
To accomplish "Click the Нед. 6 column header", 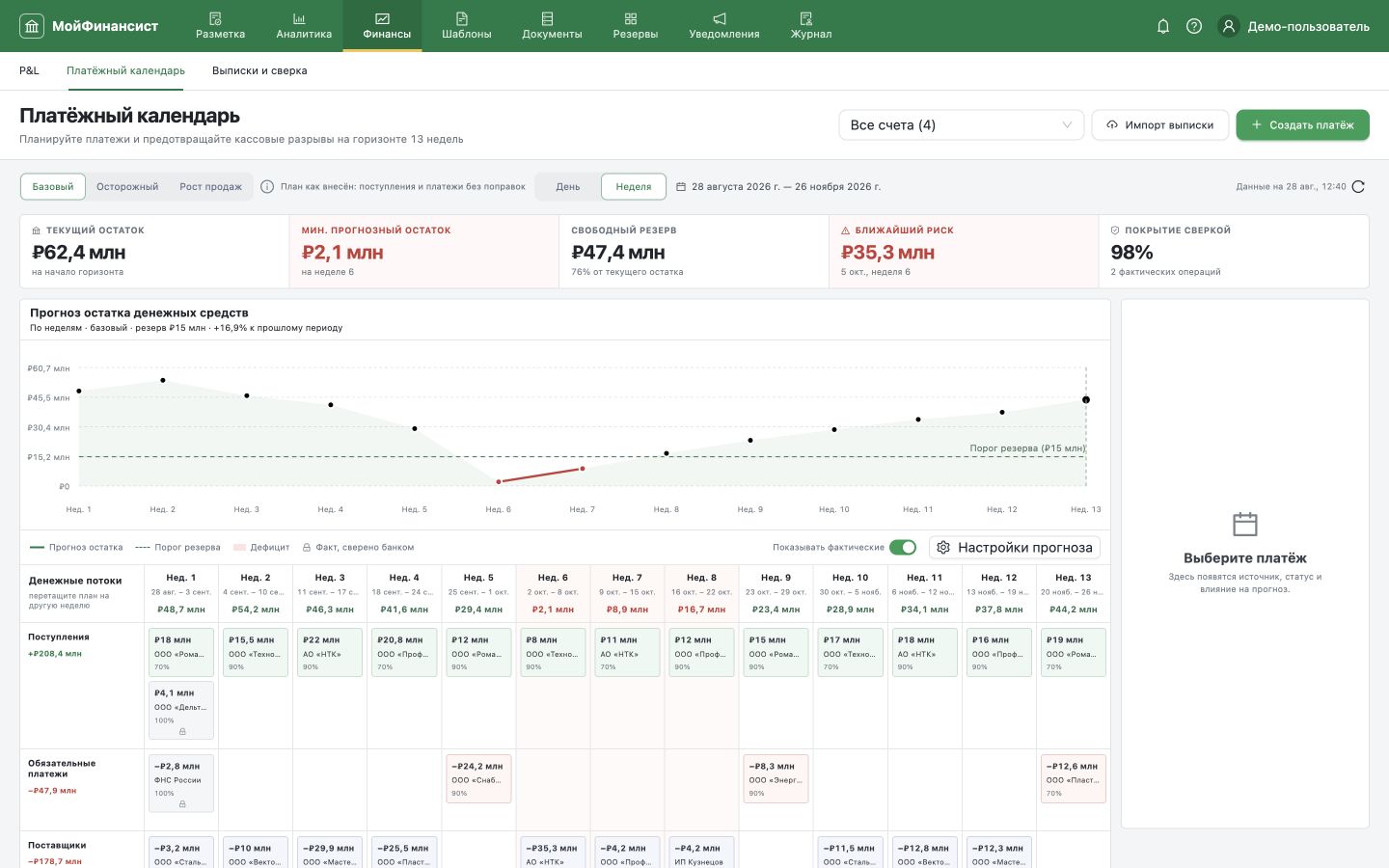I will 553,593.
